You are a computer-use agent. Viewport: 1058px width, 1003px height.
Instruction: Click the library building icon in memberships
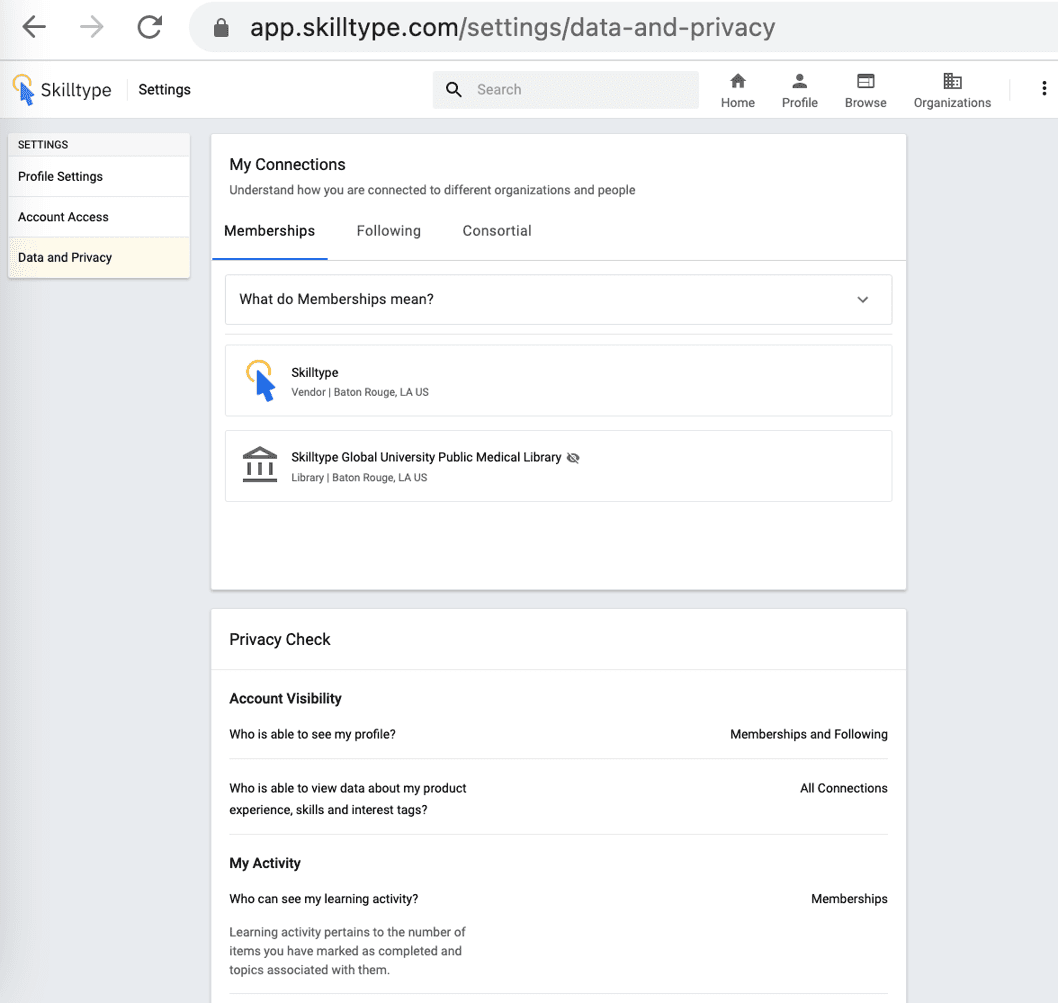[x=260, y=464]
